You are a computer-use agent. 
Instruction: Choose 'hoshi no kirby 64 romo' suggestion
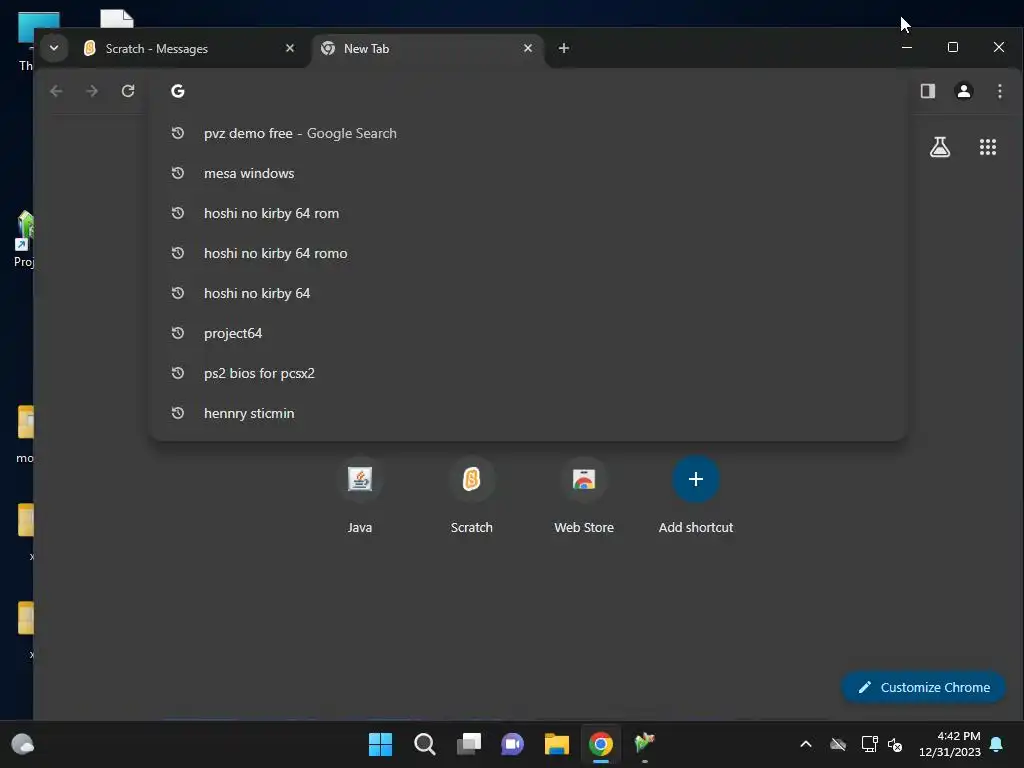pos(528,253)
